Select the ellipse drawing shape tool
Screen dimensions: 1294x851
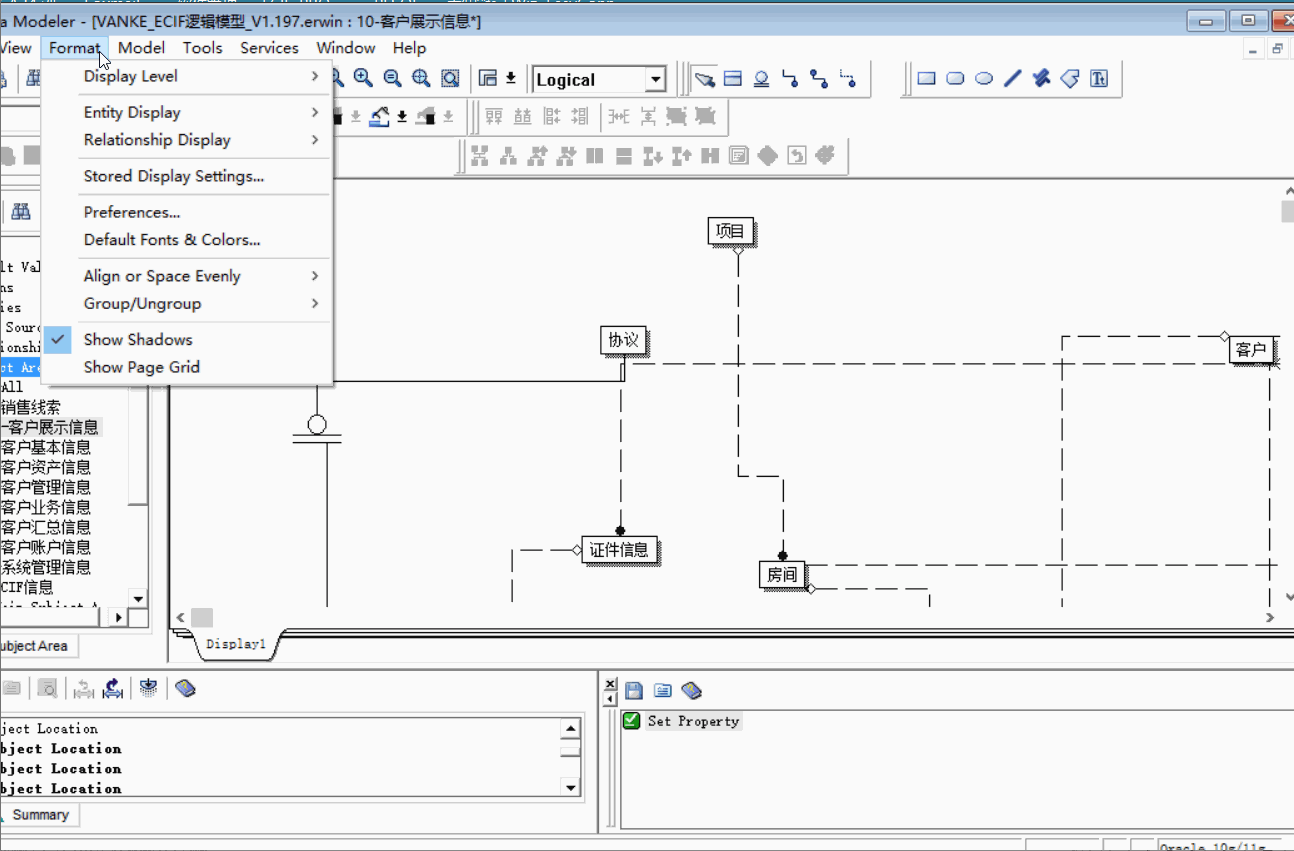pos(984,79)
